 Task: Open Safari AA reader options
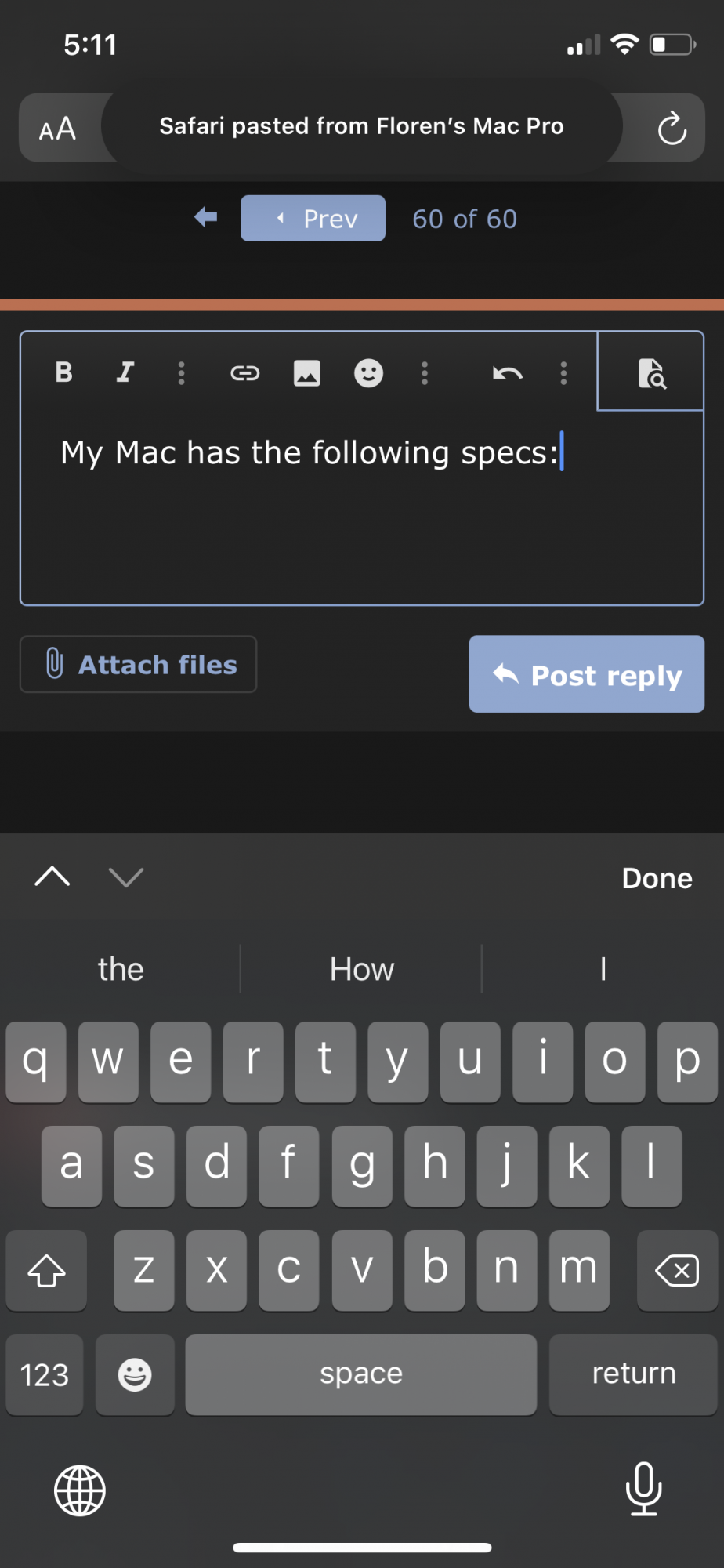(x=58, y=129)
